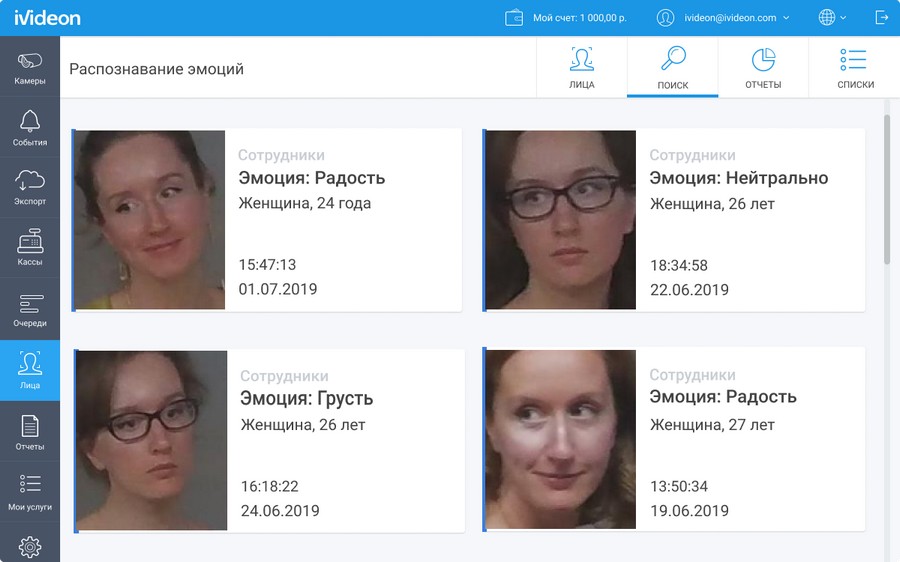Select the ПОИСК tab

click(x=672, y=68)
